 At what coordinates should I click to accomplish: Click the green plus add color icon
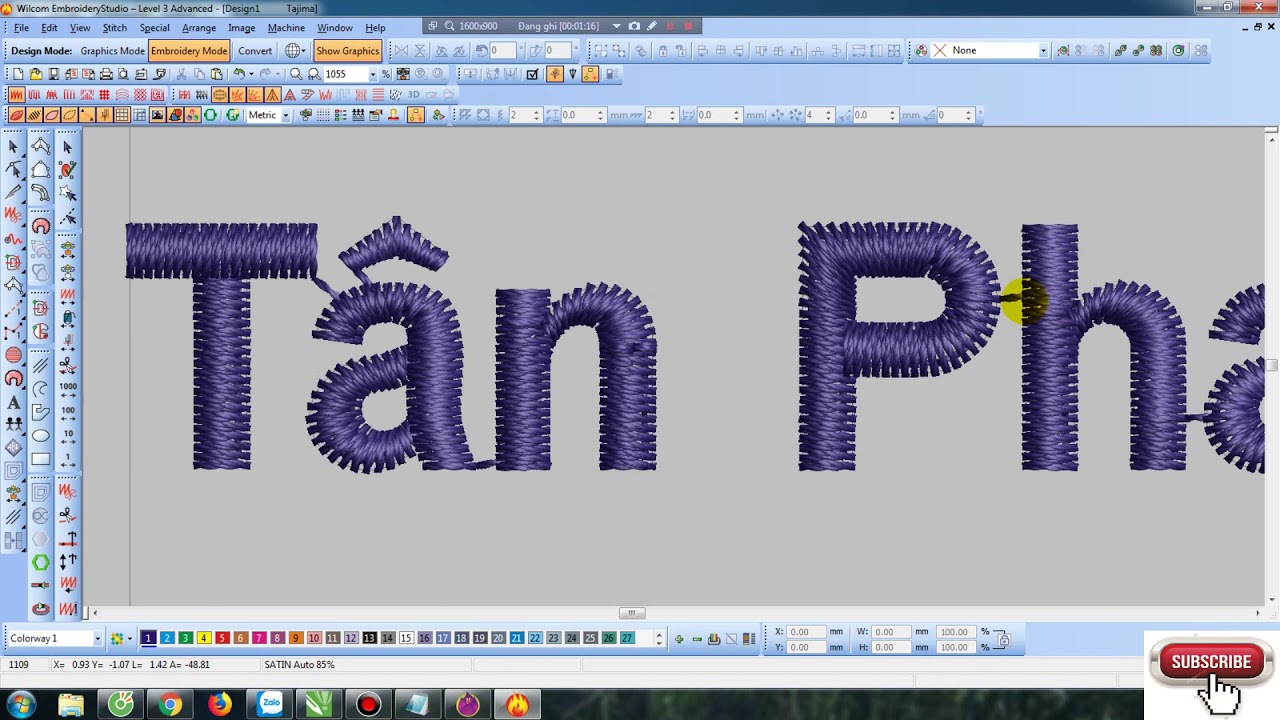[x=679, y=639]
